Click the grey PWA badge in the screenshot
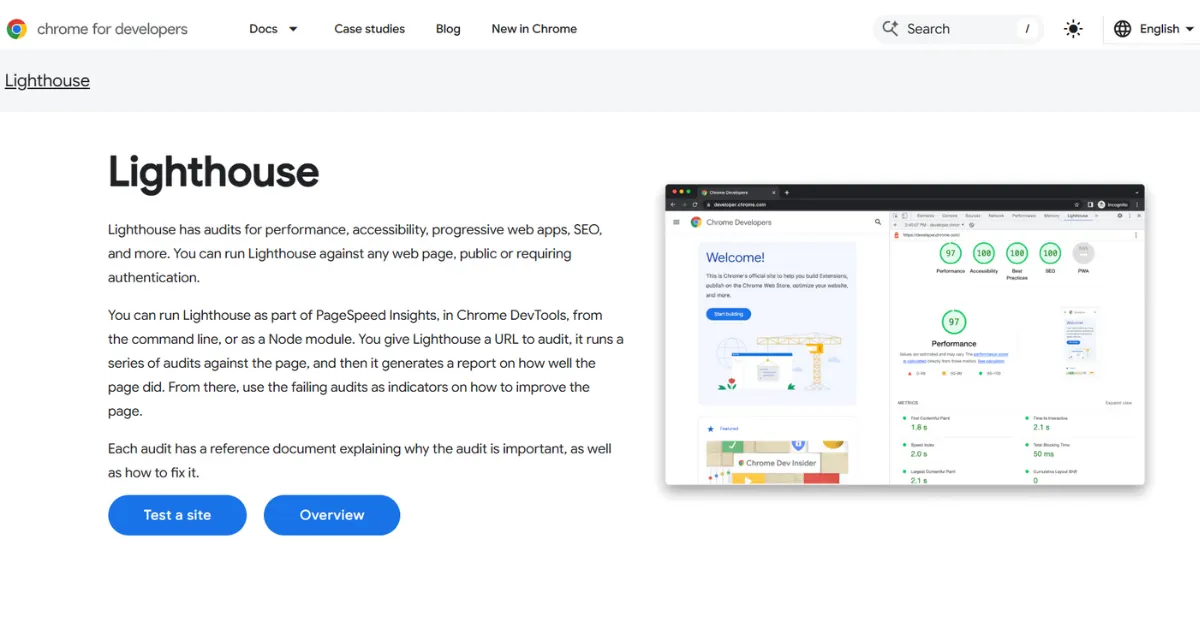 click(1084, 253)
